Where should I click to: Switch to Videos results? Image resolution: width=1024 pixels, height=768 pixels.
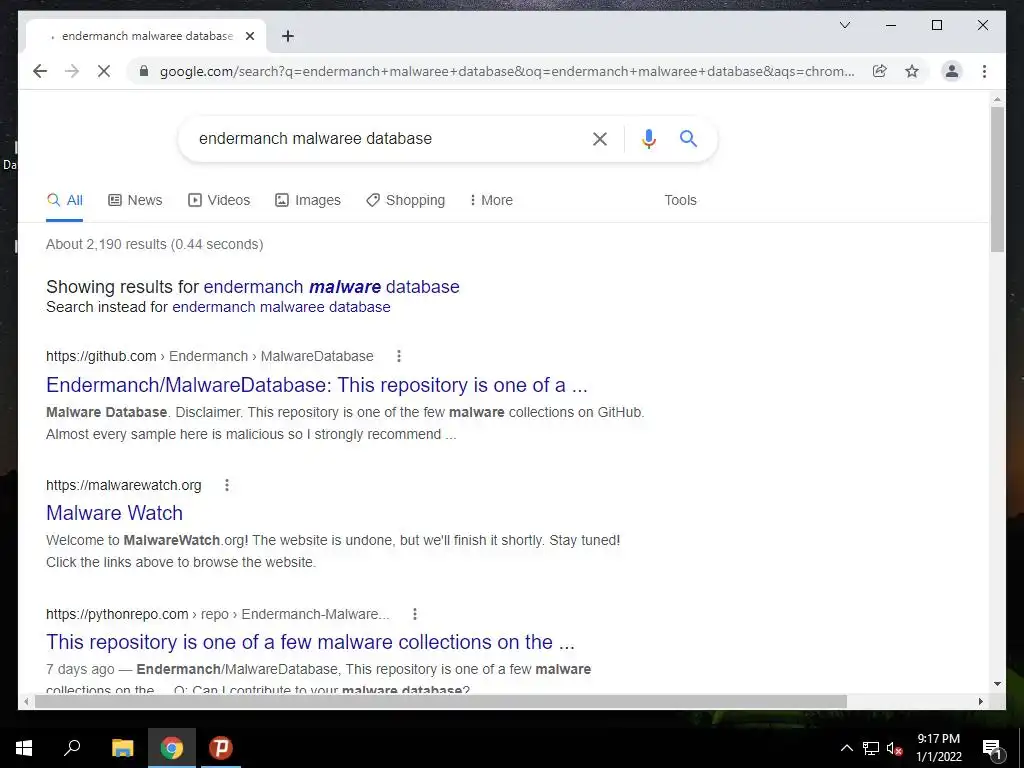pyautogui.click(x=219, y=200)
